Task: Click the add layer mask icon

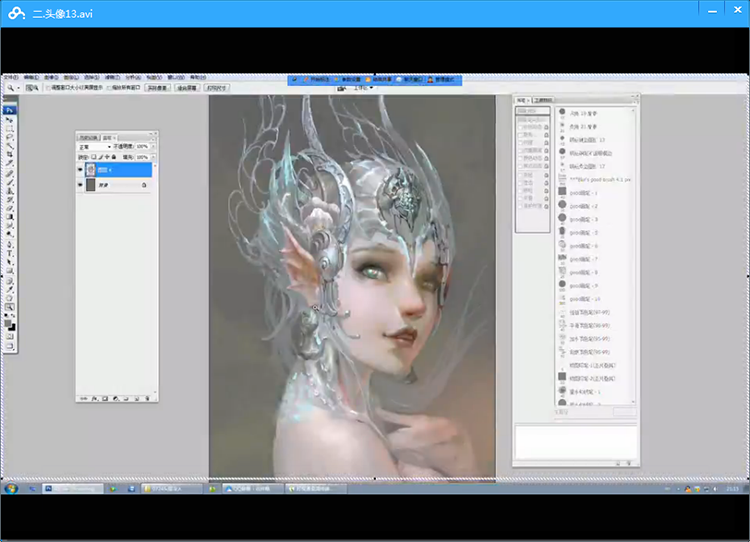Action: click(105, 398)
